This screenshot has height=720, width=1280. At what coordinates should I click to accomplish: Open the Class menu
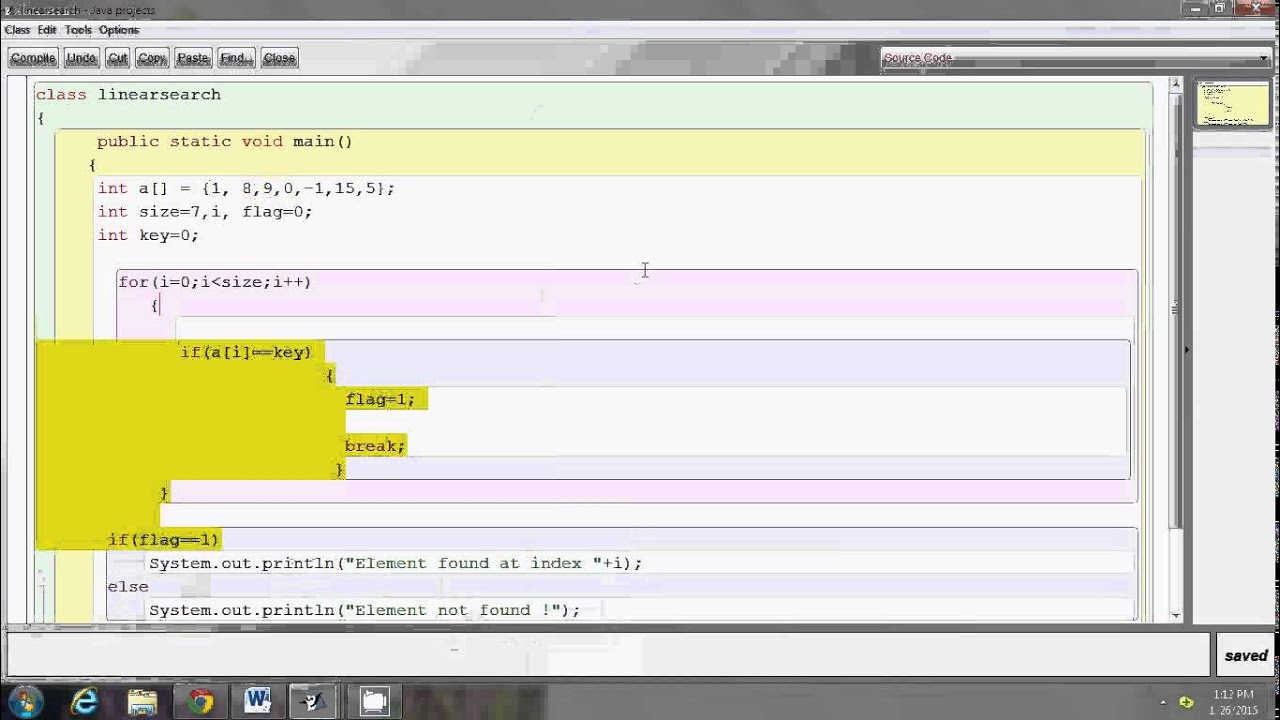point(17,30)
